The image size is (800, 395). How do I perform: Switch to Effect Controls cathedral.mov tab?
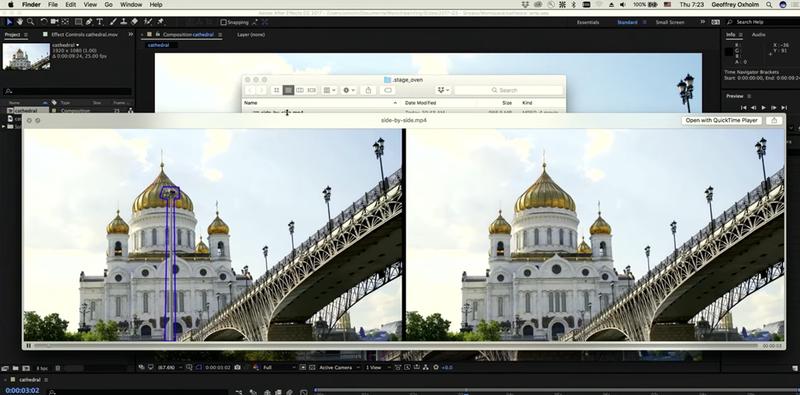[x=84, y=35]
